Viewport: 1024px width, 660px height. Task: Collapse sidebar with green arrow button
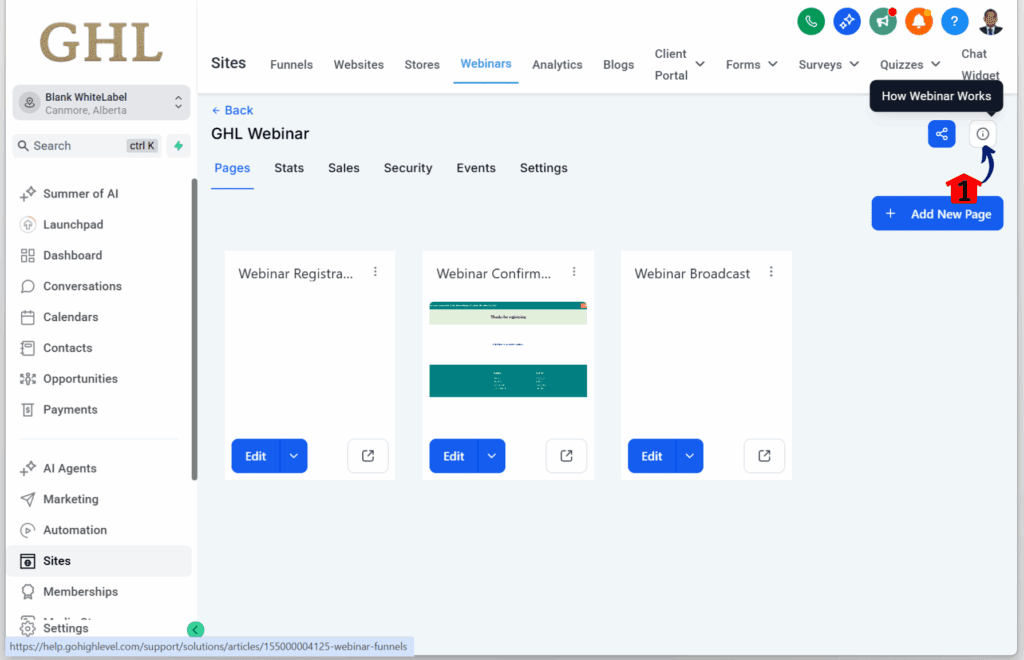coord(195,629)
